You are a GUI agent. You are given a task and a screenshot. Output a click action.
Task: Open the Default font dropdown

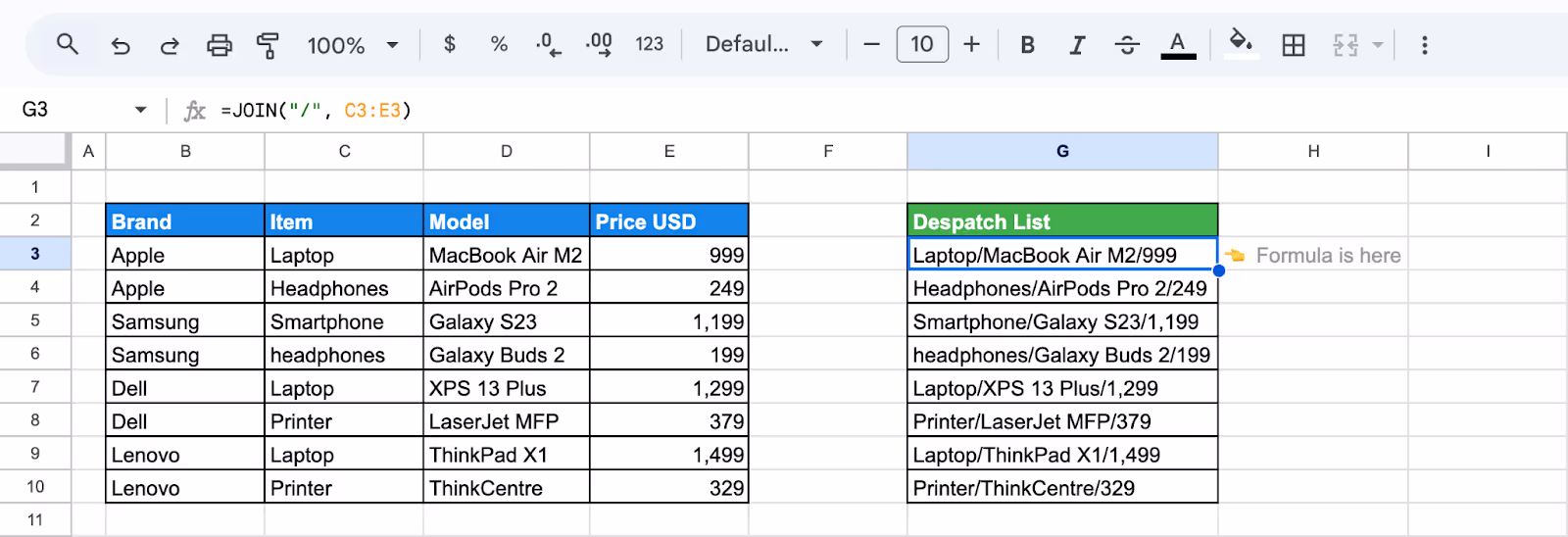coord(763,44)
